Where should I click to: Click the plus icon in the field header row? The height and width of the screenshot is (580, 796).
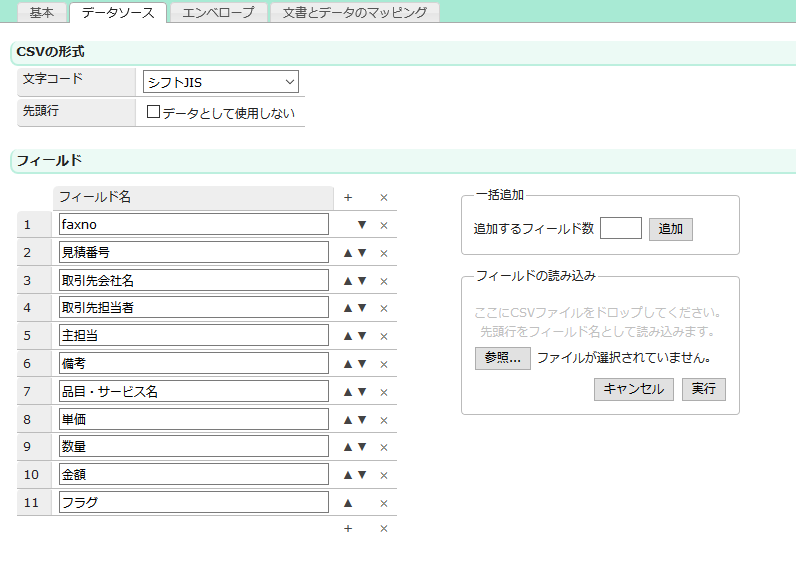click(x=348, y=198)
